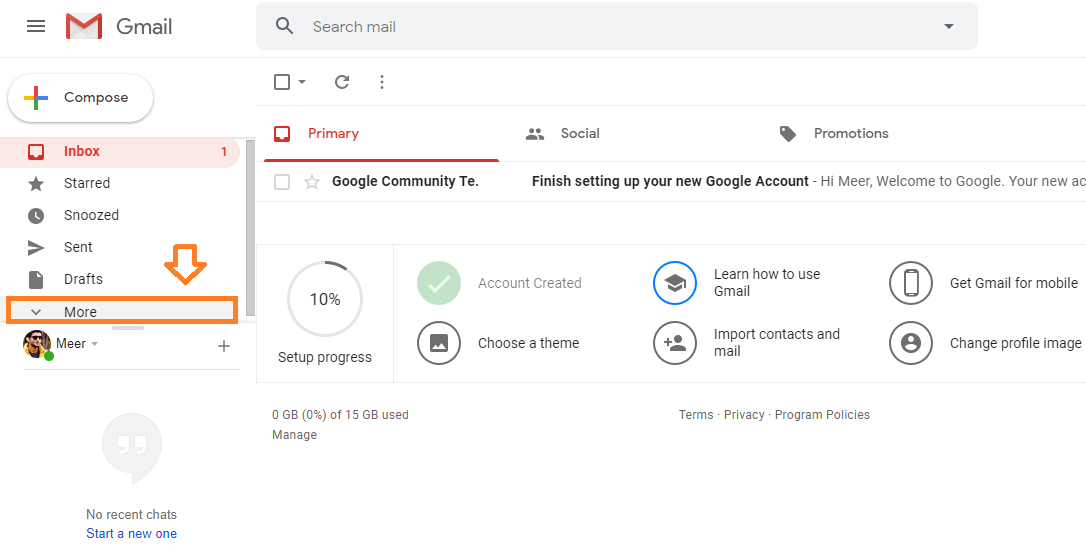Click the refresh mail icon
The image size is (1086, 553).
pyautogui.click(x=341, y=82)
